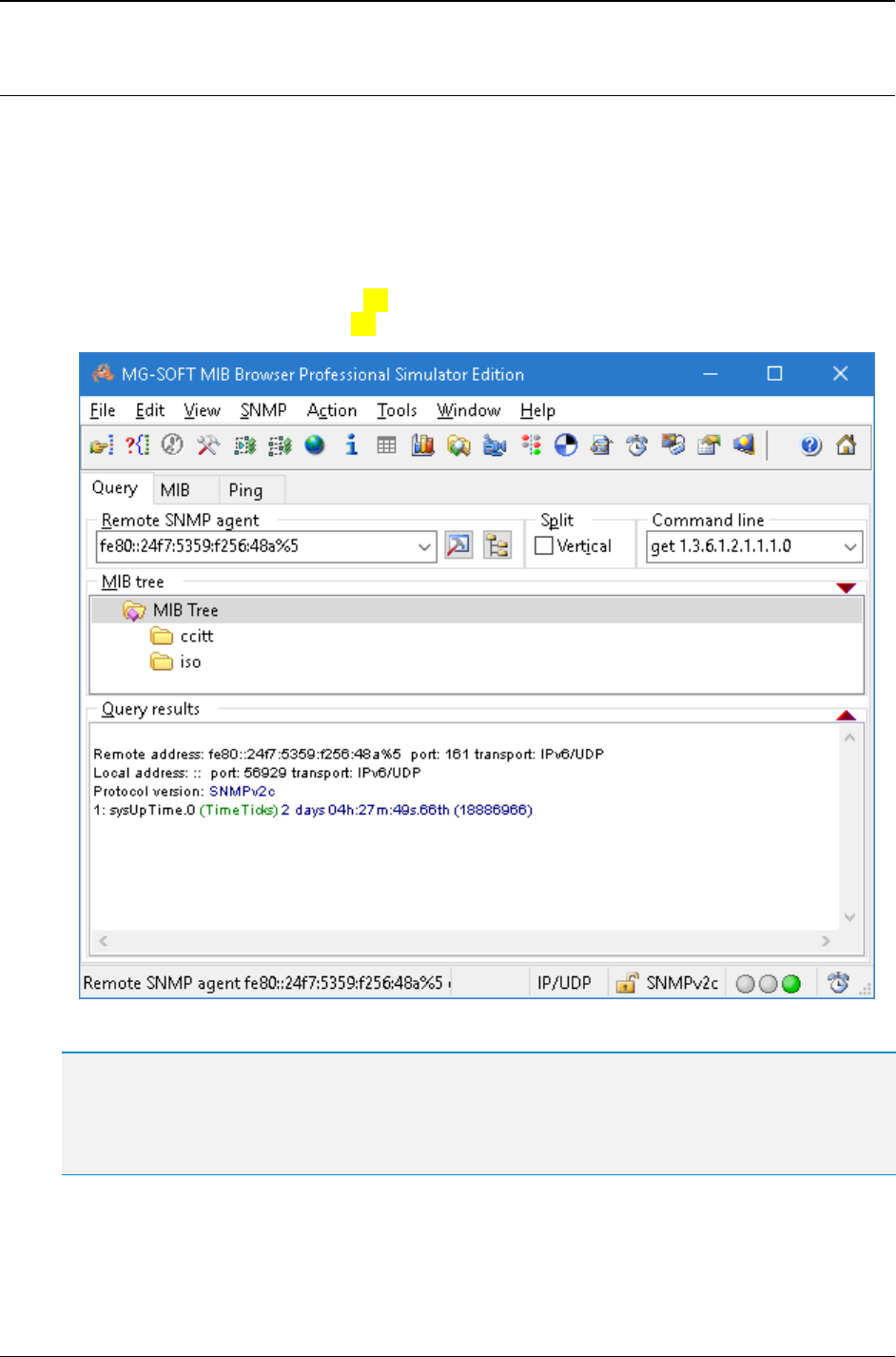Open the Tools menu
The width and height of the screenshot is (896, 1357).
coord(397,410)
